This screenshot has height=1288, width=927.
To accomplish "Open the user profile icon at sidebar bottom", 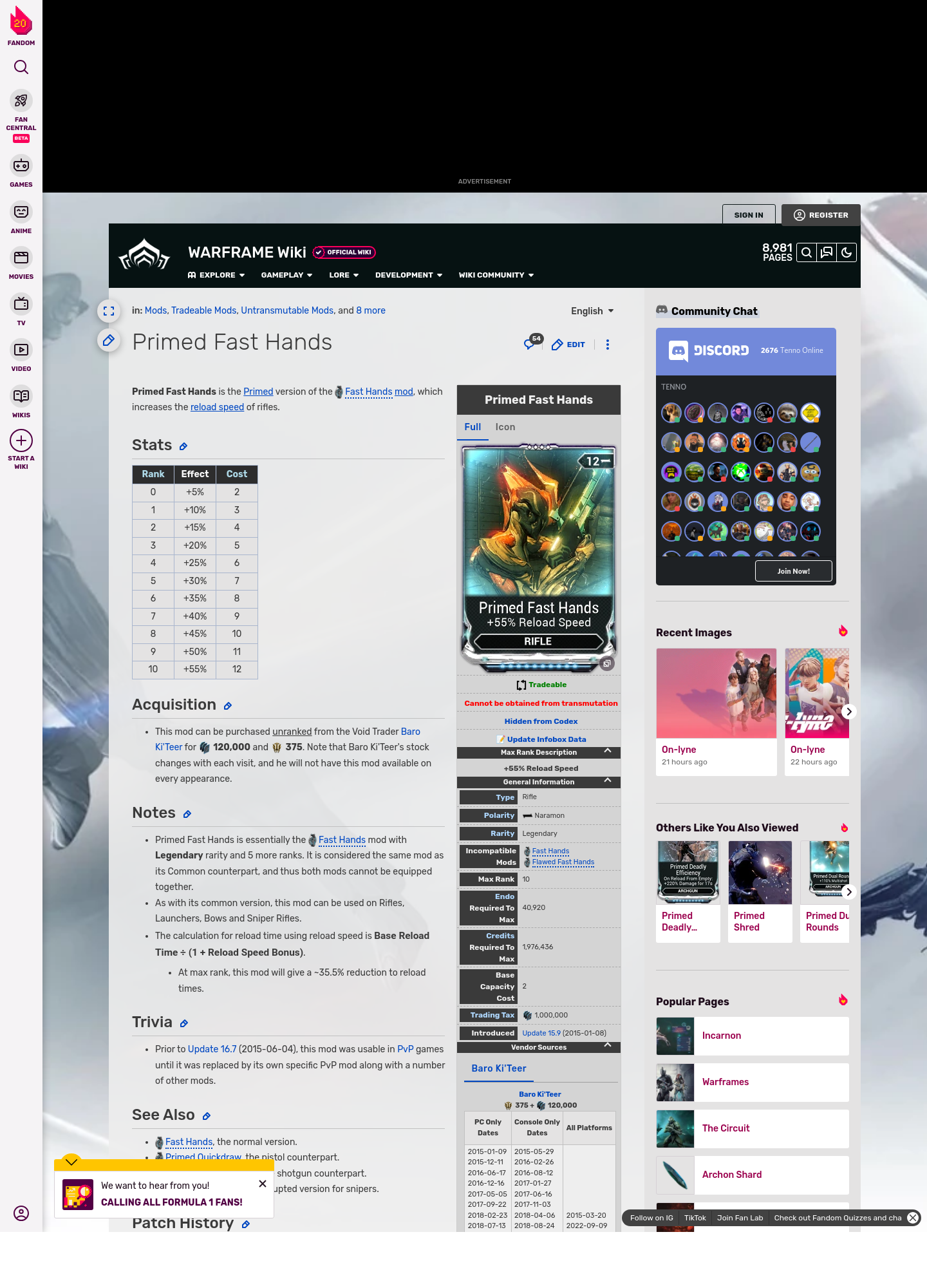I will pyautogui.click(x=21, y=1213).
